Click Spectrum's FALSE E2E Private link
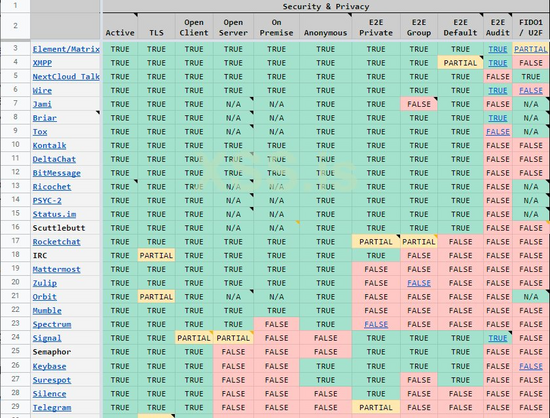550x418 pixels. click(376, 324)
